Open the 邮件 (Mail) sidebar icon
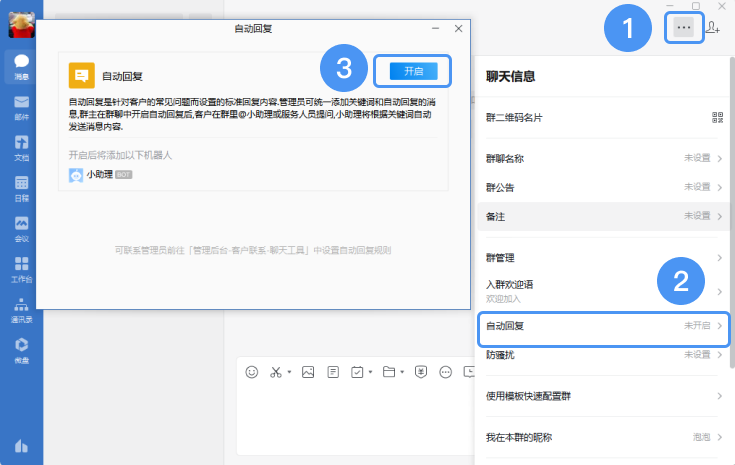This screenshot has width=735, height=465. click(x=21, y=106)
